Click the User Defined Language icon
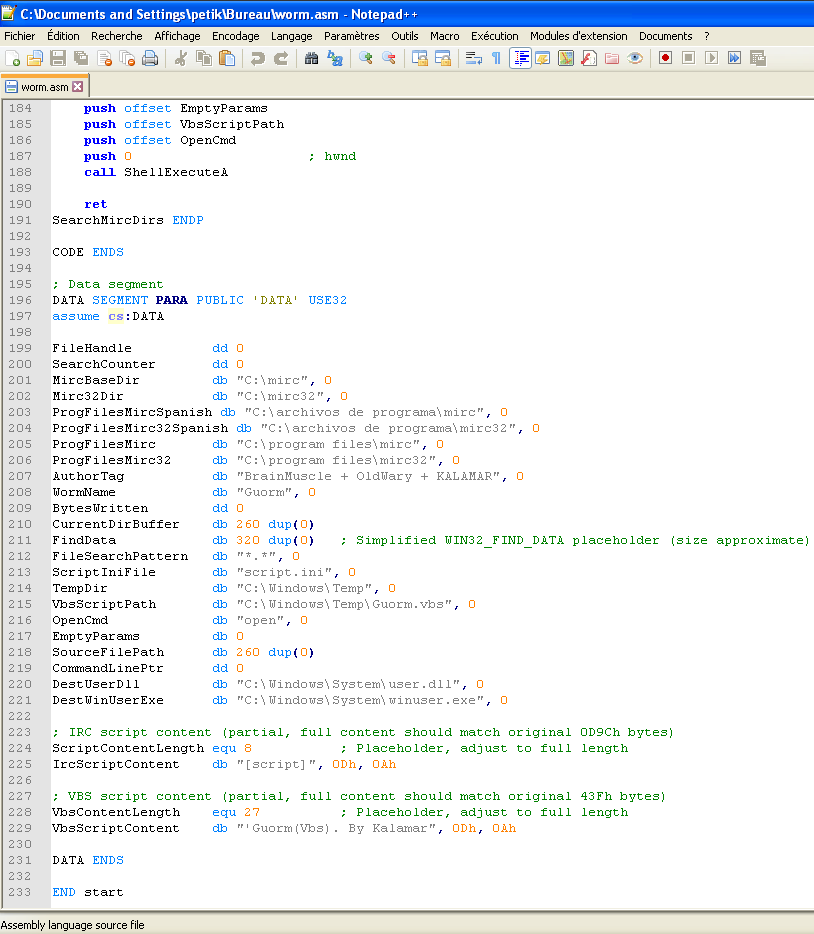Screen dimensions: 814x934 pyautogui.click(x=542, y=58)
